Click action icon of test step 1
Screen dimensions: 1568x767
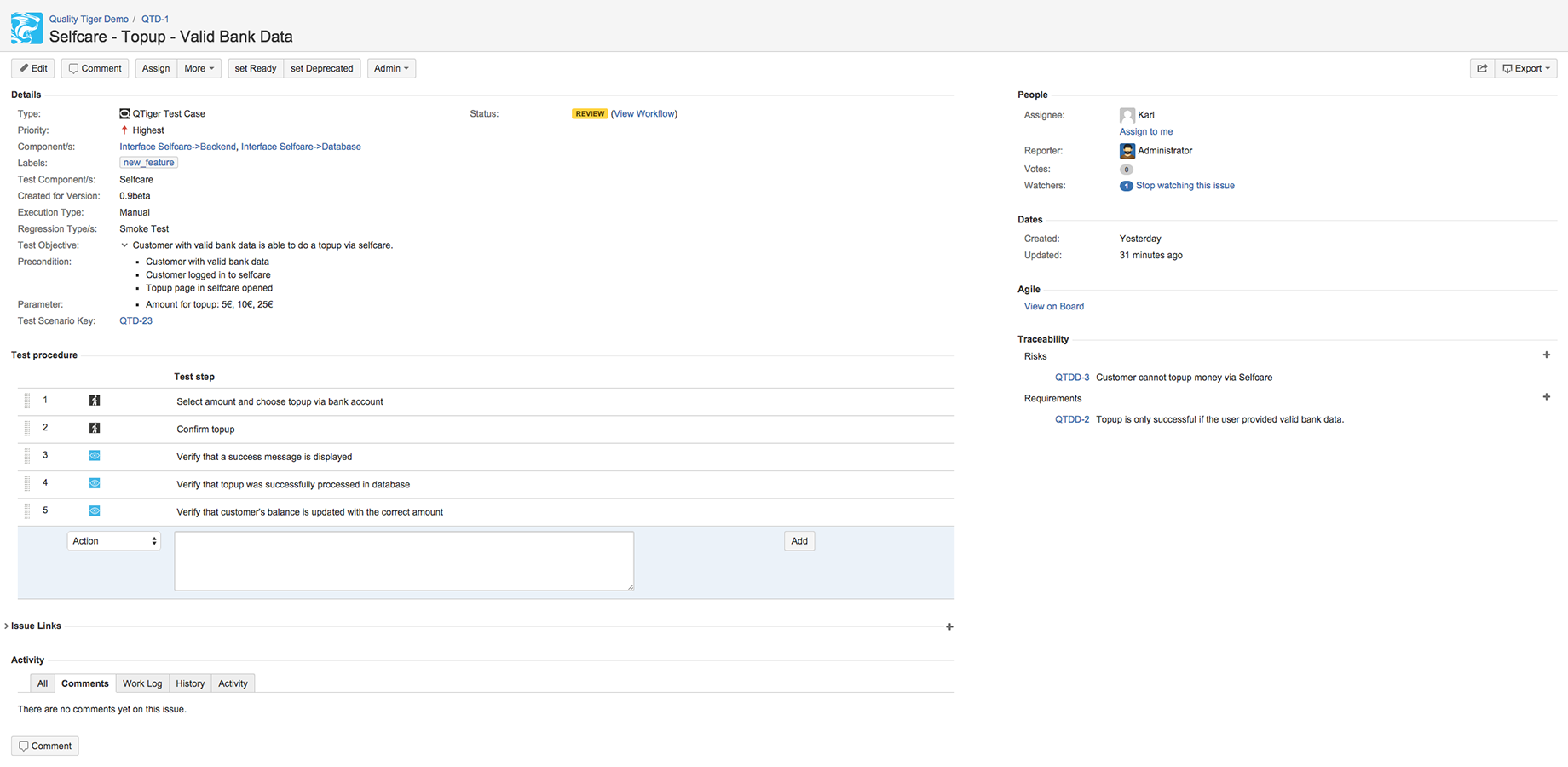95,401
